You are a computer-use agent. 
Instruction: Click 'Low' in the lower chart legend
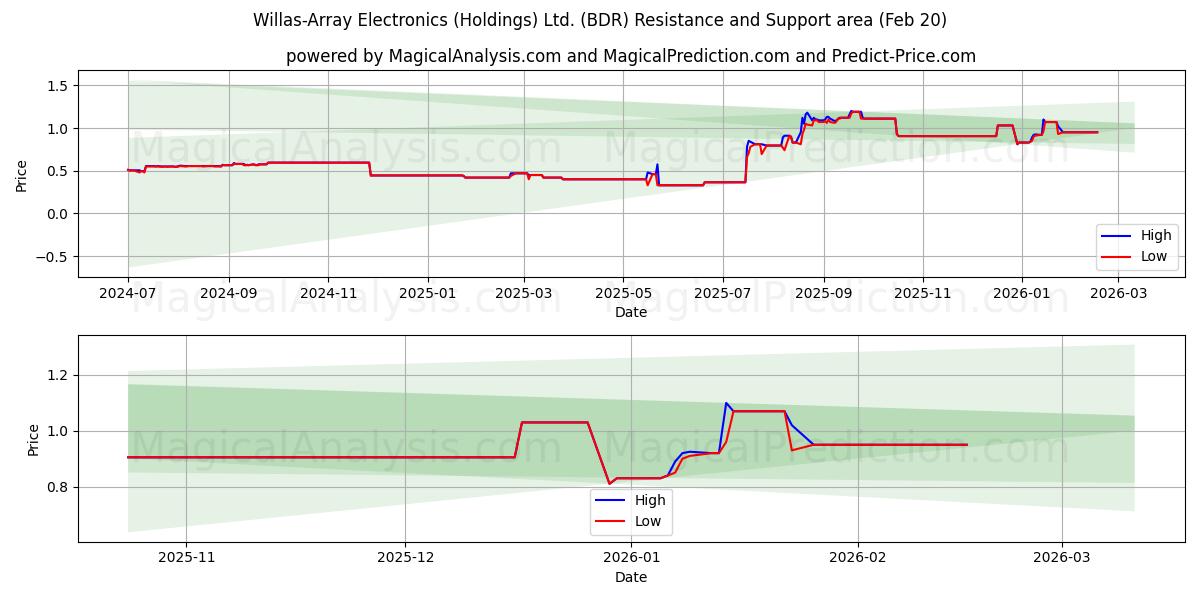tap(649, 521)
